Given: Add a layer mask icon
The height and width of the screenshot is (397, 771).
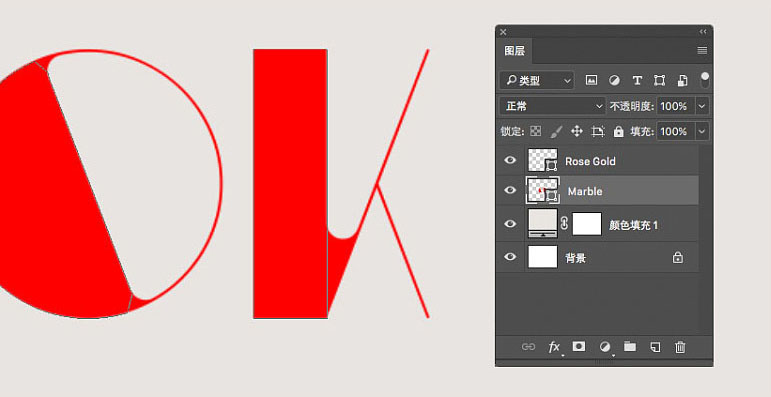Looking at the screenshot, I should pyautogui.click(x=579, y=346).
